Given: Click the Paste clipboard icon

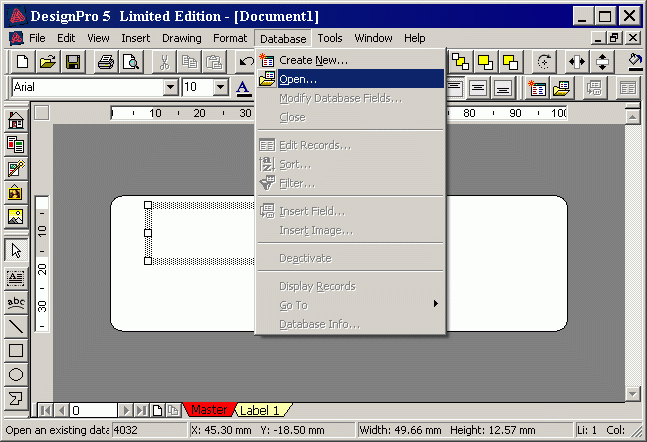Looking at the screenshot, I should [215, 62].
